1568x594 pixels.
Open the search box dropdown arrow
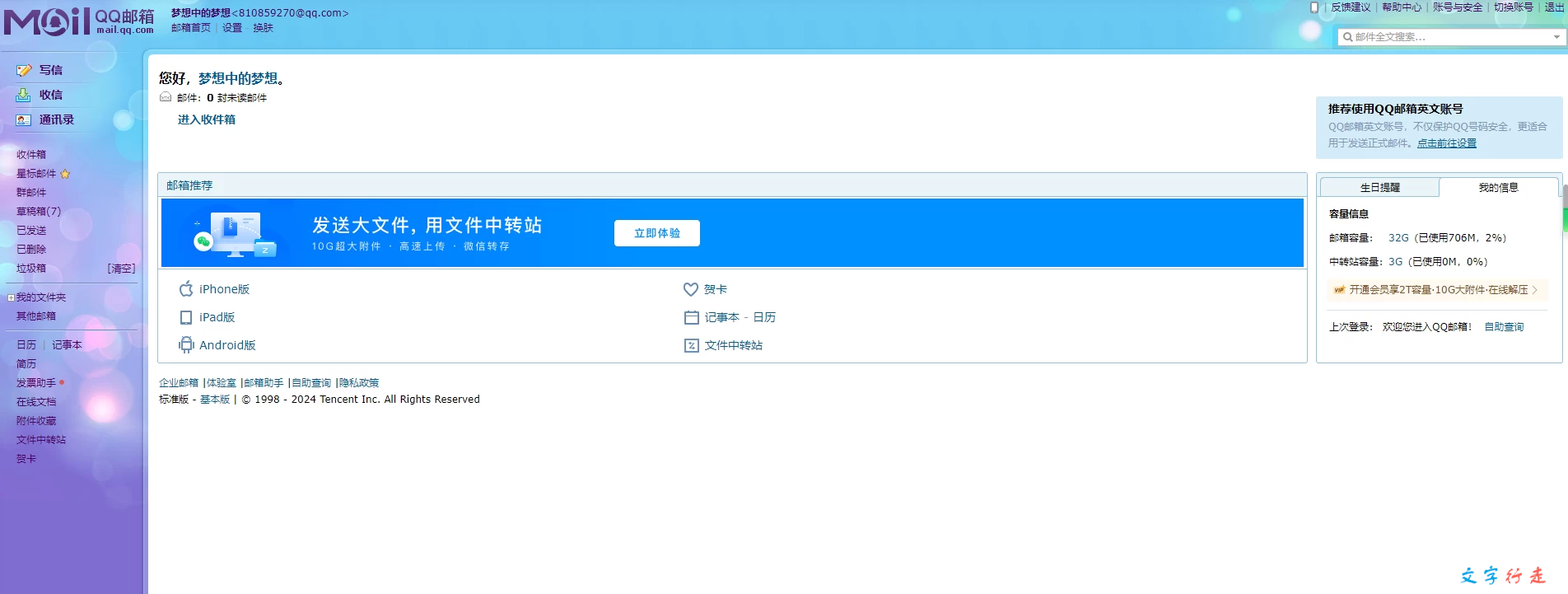point(1556,37)
